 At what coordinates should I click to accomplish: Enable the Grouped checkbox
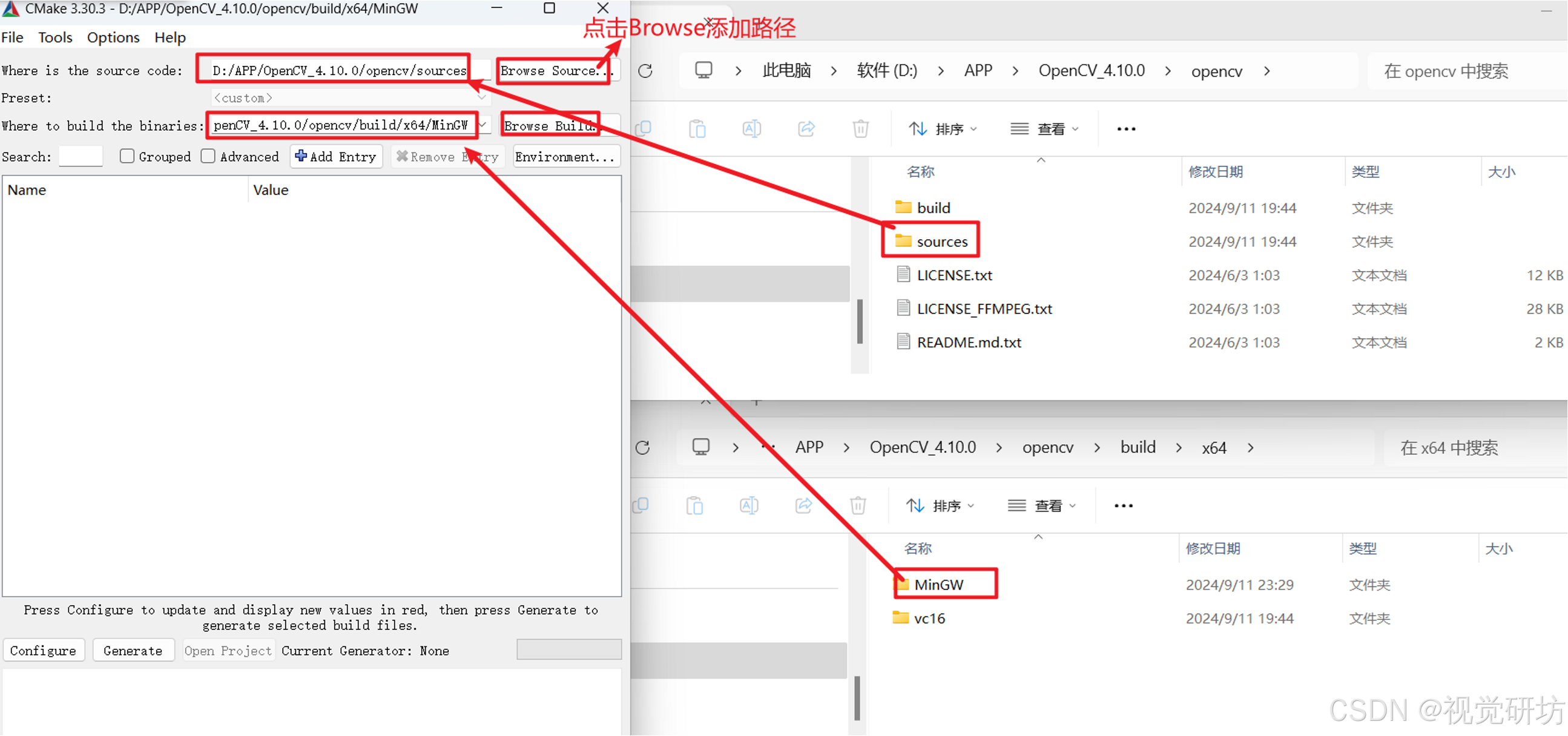[127, 156]
